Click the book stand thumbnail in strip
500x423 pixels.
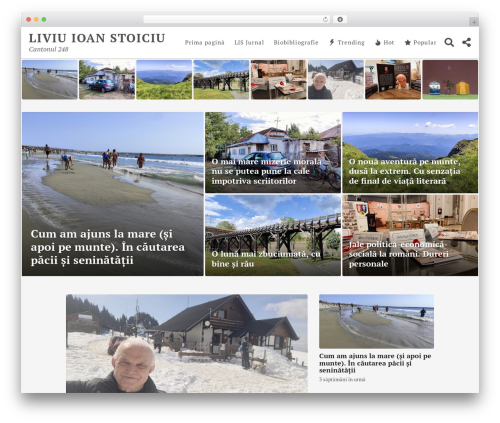[x=393, y=80]
